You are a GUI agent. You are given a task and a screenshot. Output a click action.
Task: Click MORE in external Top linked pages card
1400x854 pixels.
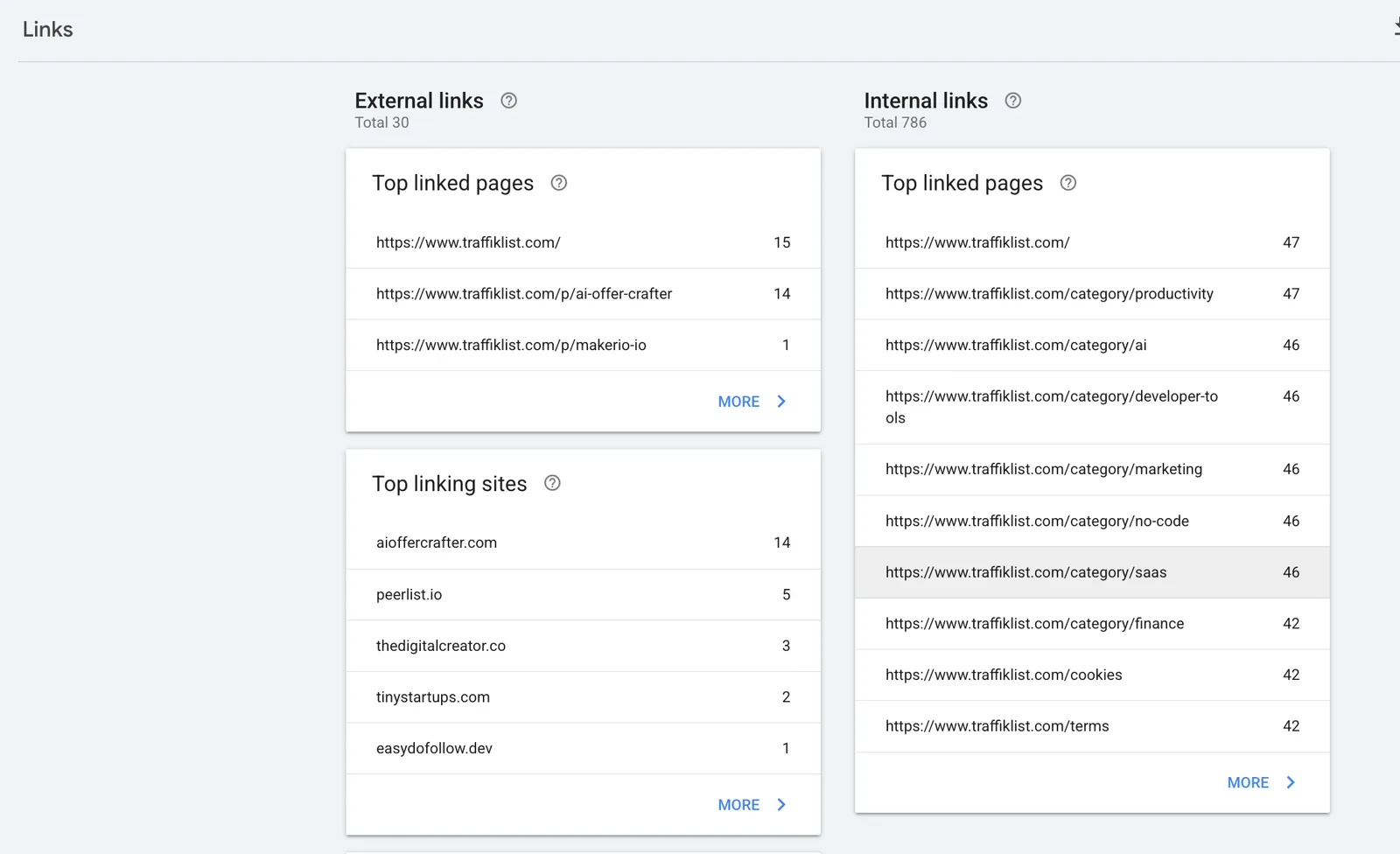click(x=738, y=402)
